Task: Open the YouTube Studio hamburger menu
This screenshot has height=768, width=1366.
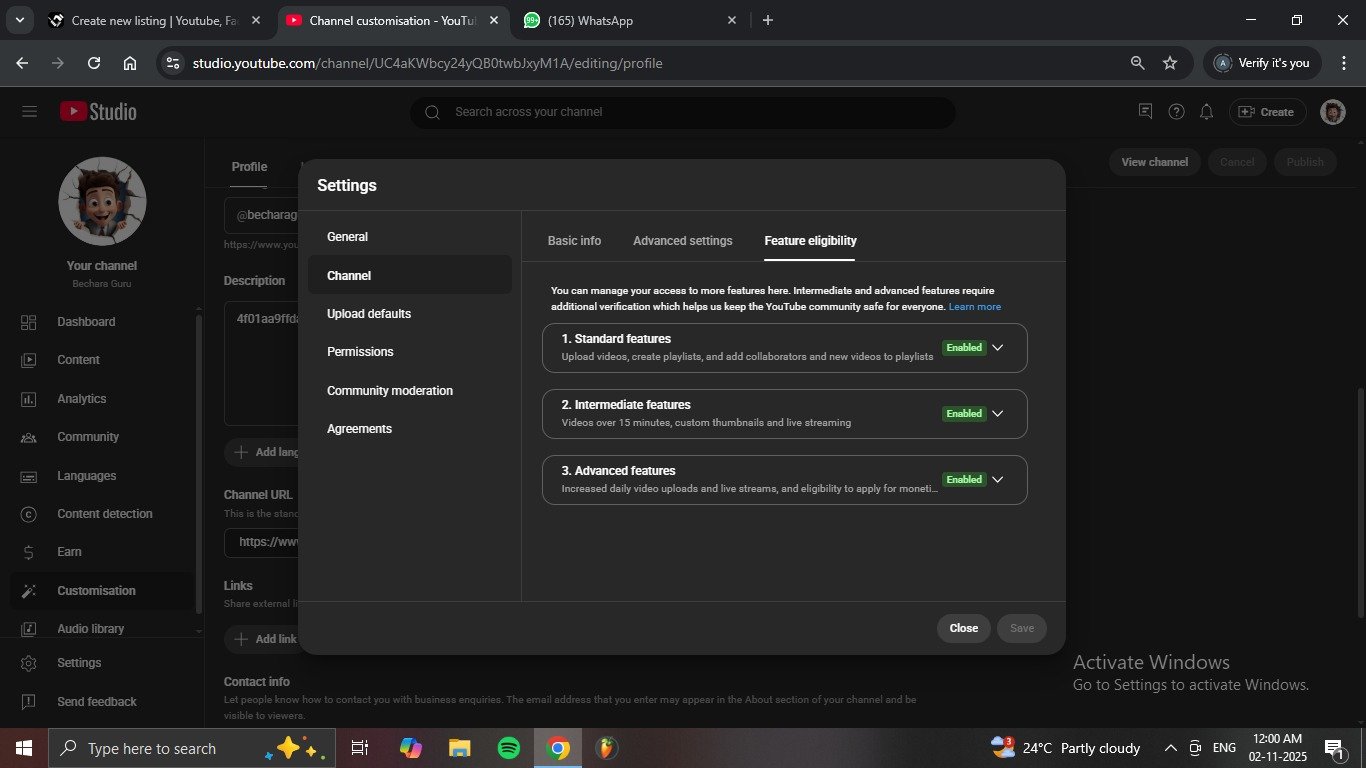Action: tap(29, 112)
